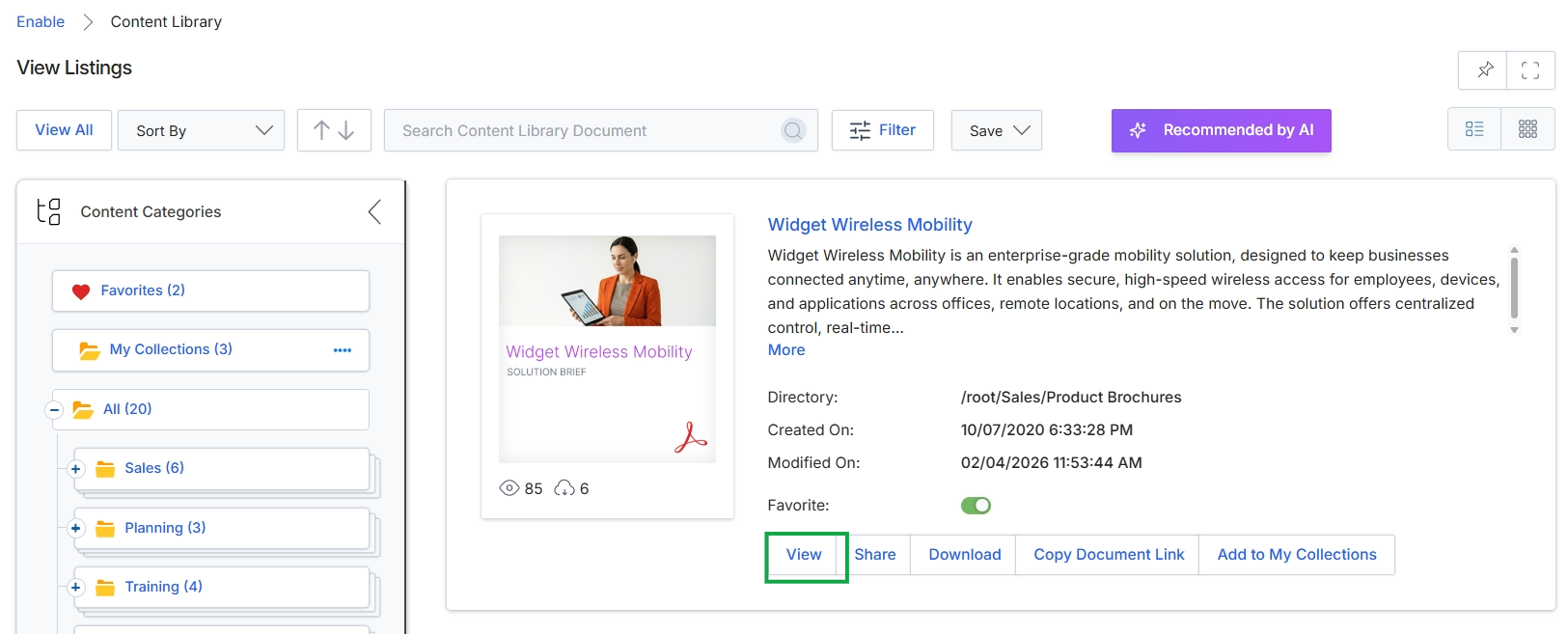Click the Sales folder icon

pyautogui.click(x=105, y=469)
